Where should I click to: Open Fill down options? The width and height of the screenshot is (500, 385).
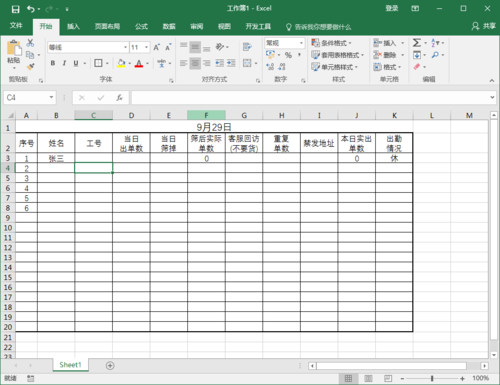click(x=417, y=55)
